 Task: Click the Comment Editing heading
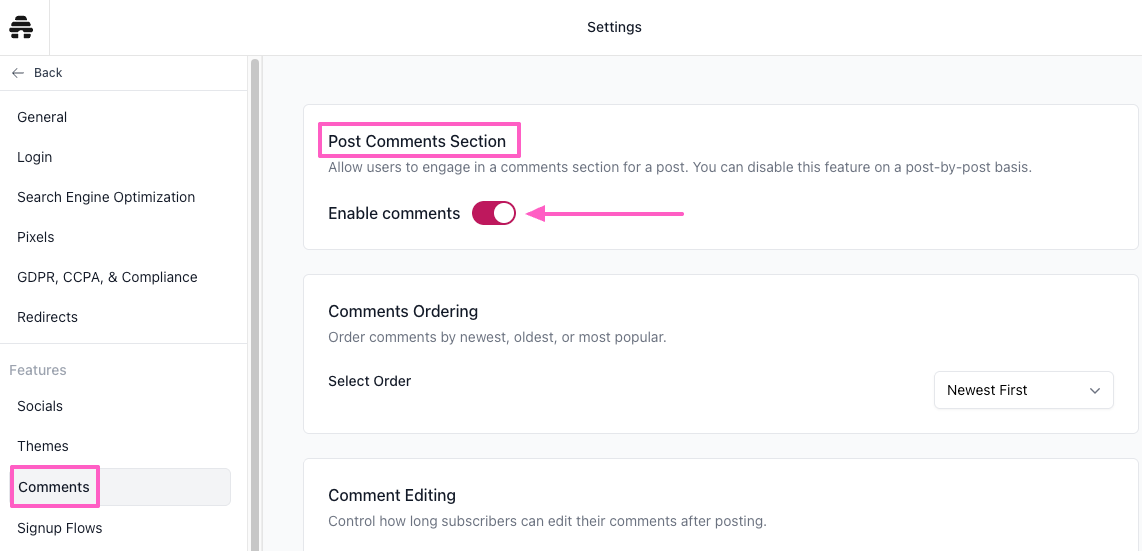[392, 496]
